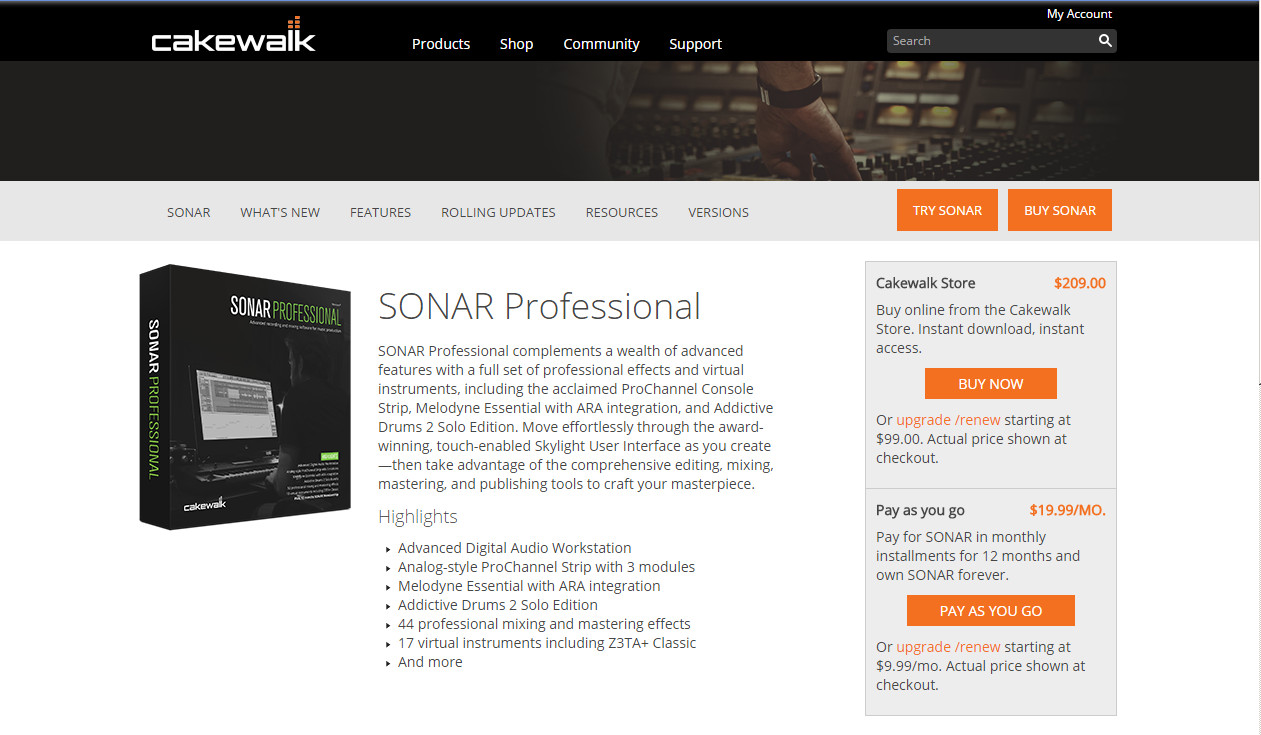Open the Support menu
The width and height of the screenshot is (1261, 735).
point(695,44)
